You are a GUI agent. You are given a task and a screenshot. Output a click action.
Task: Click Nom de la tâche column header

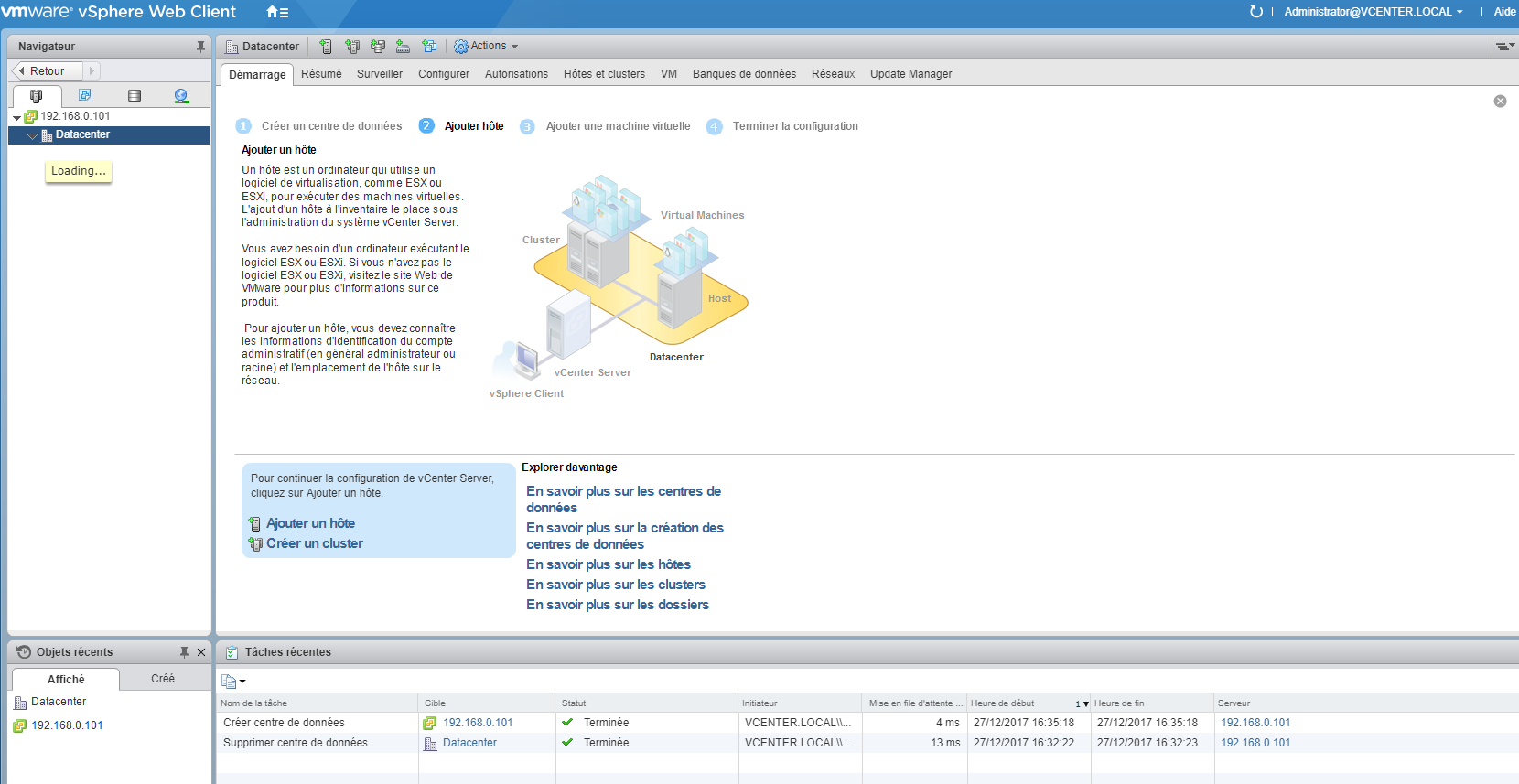318,703
